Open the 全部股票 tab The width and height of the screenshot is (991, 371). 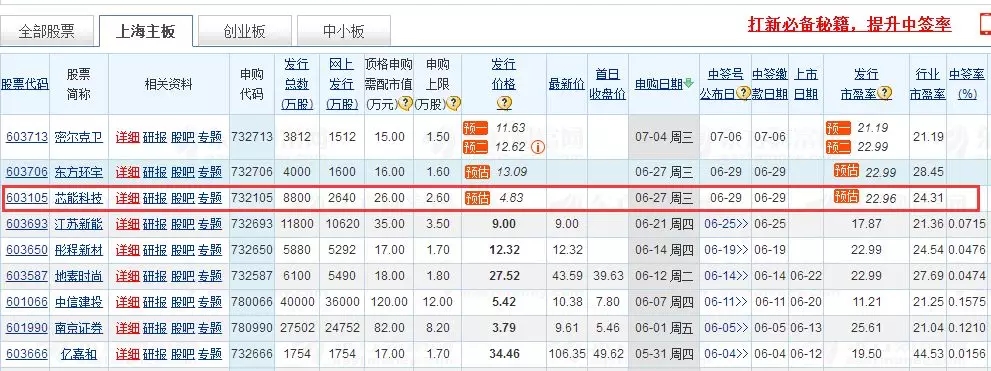(47, 31)
